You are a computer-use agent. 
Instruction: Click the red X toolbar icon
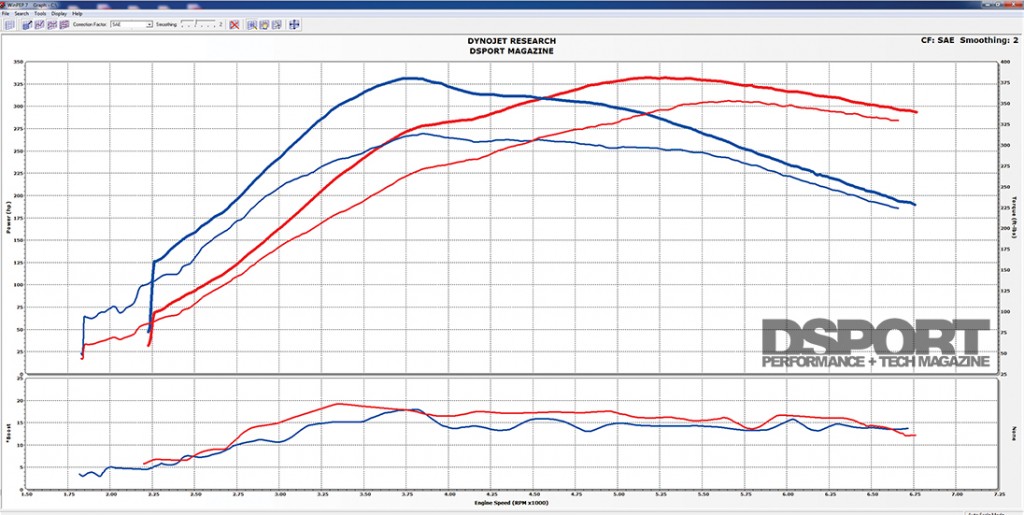click(234, 25)
